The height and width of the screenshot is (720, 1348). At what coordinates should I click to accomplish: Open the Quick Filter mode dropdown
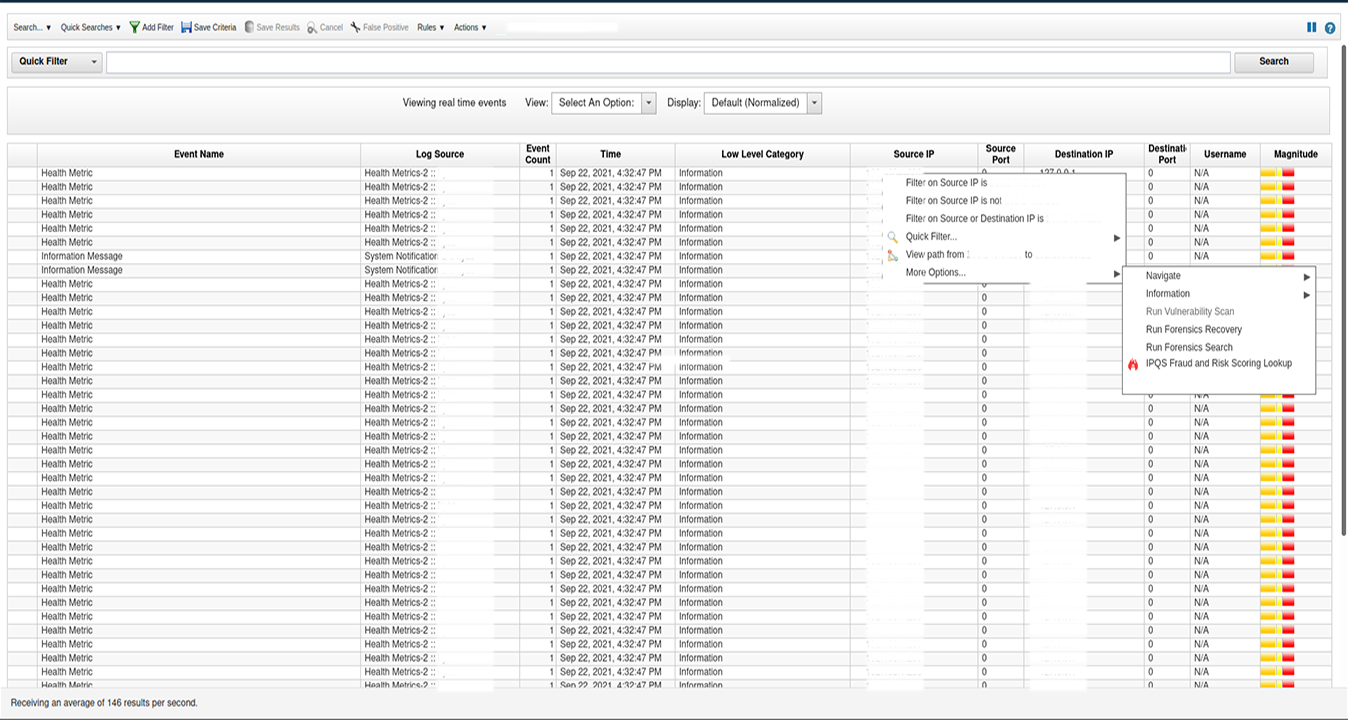point(95,62)
